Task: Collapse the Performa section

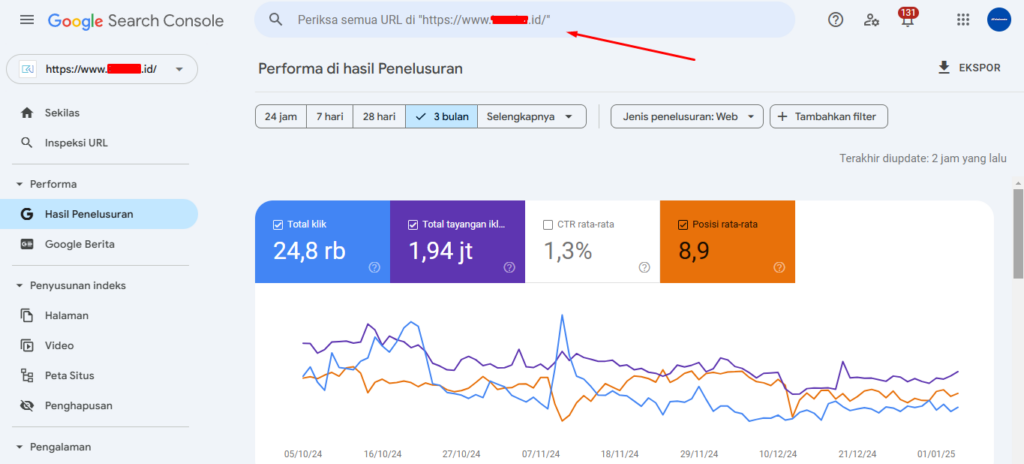Action: point(19,184)
